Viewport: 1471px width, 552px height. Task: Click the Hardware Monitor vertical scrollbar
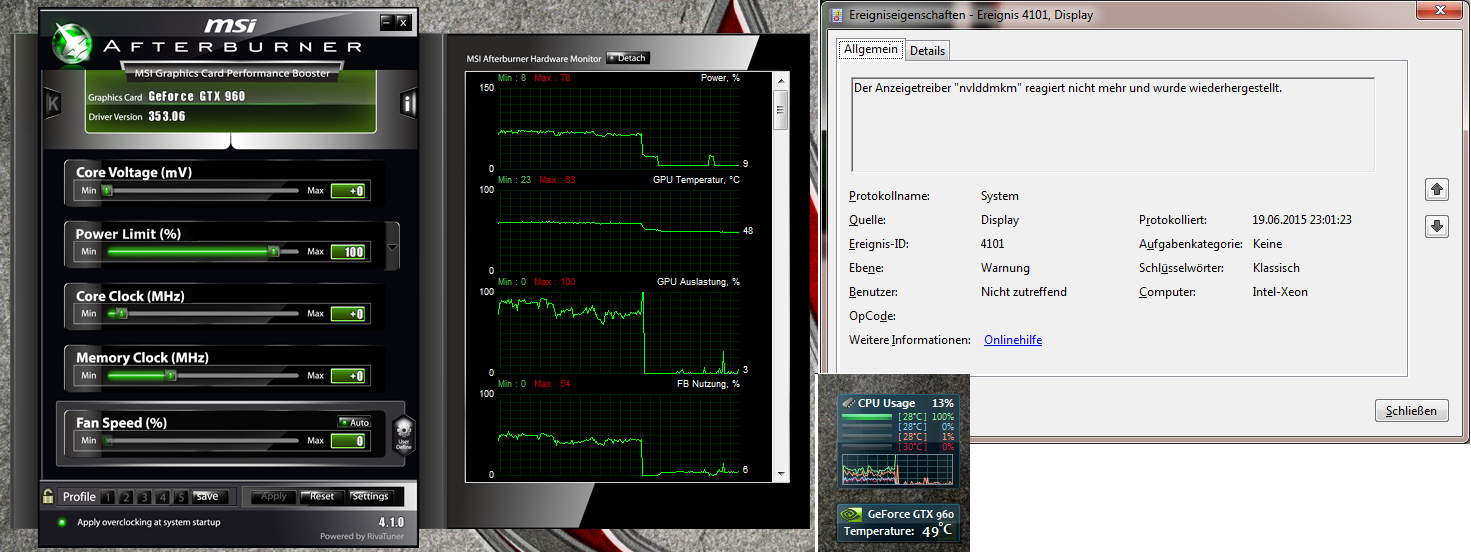pos(781,275)
